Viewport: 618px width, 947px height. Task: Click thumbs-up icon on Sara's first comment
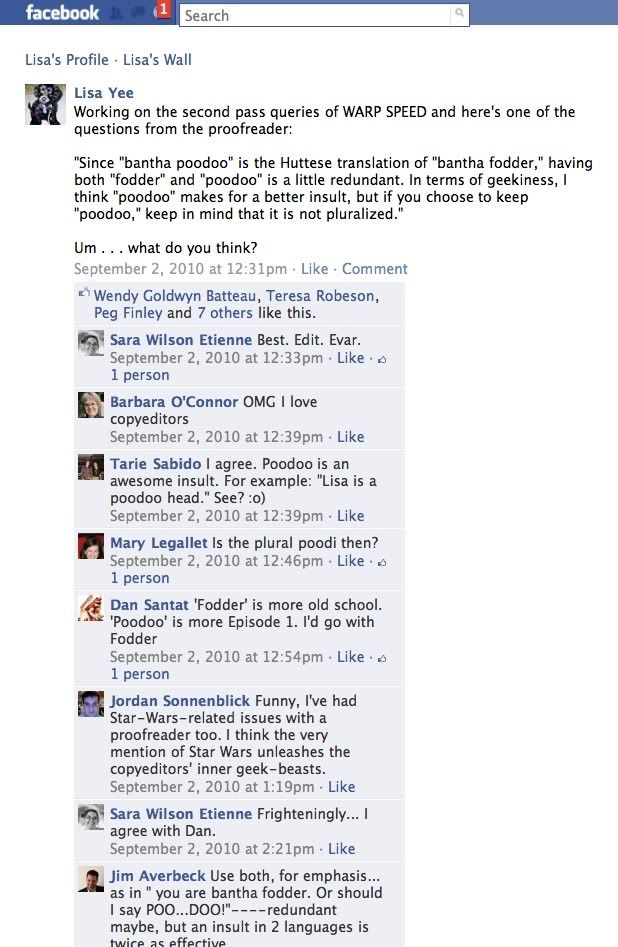tap(382, 359)
